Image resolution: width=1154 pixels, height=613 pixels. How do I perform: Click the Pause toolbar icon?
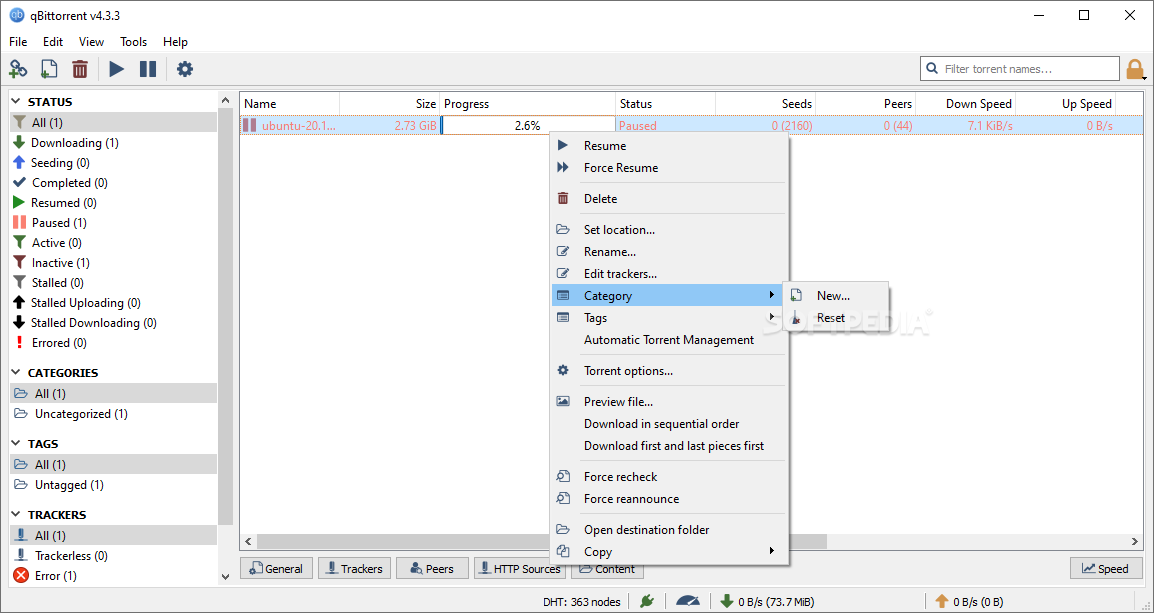pyautogui.click(x=148, y=69)
